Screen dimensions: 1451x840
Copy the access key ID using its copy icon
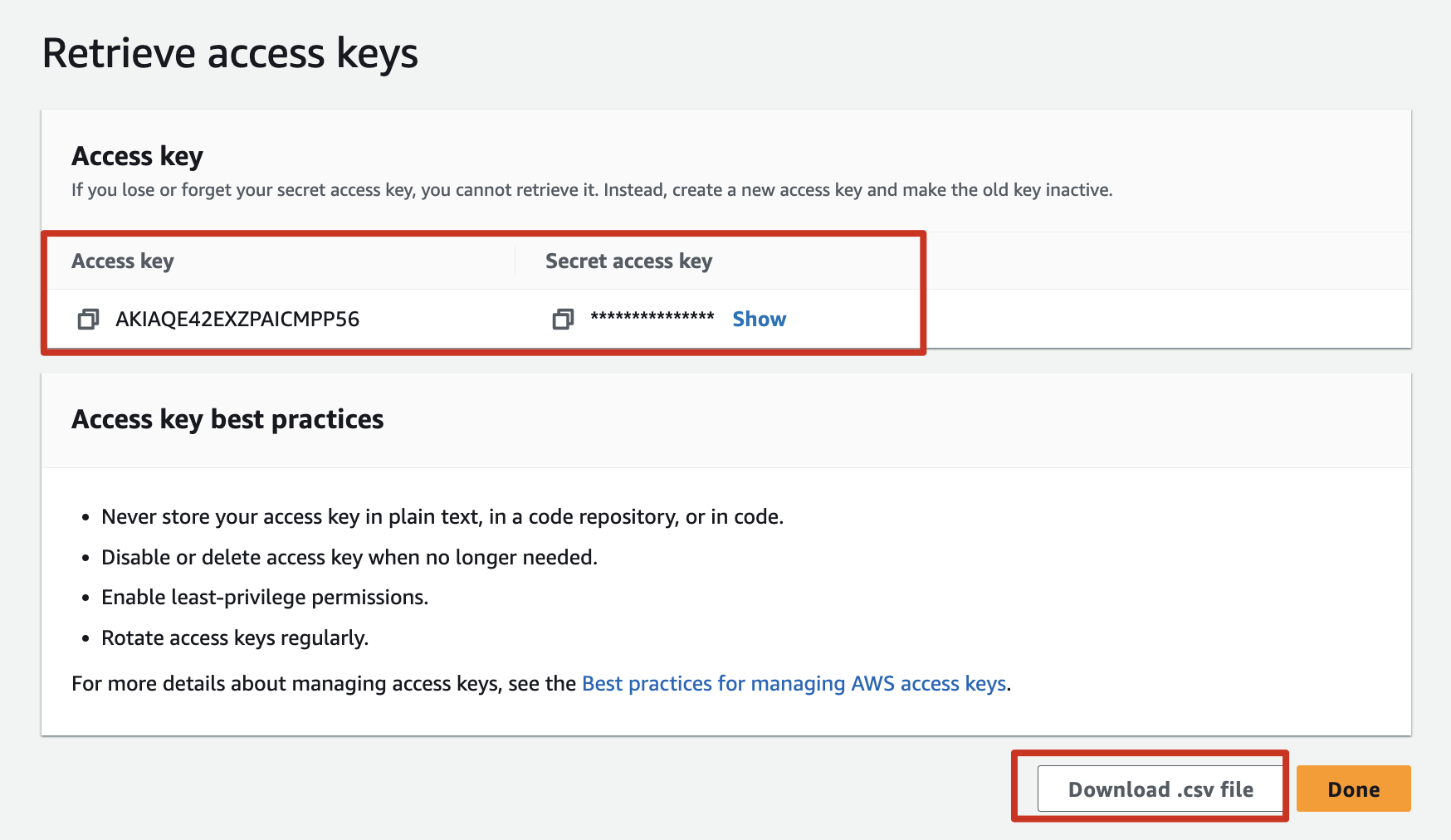click(88, 319)
